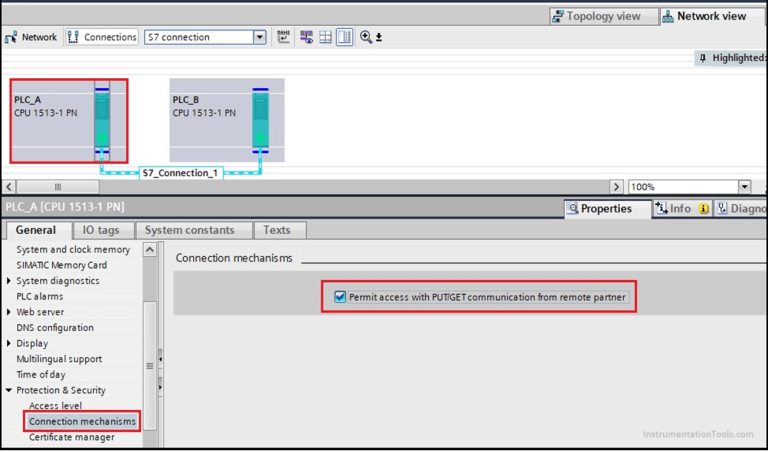The width and height of the screenshot is (768, 452).
Task: Open the Diagnostics inspector tab
Action: point(741,209)
